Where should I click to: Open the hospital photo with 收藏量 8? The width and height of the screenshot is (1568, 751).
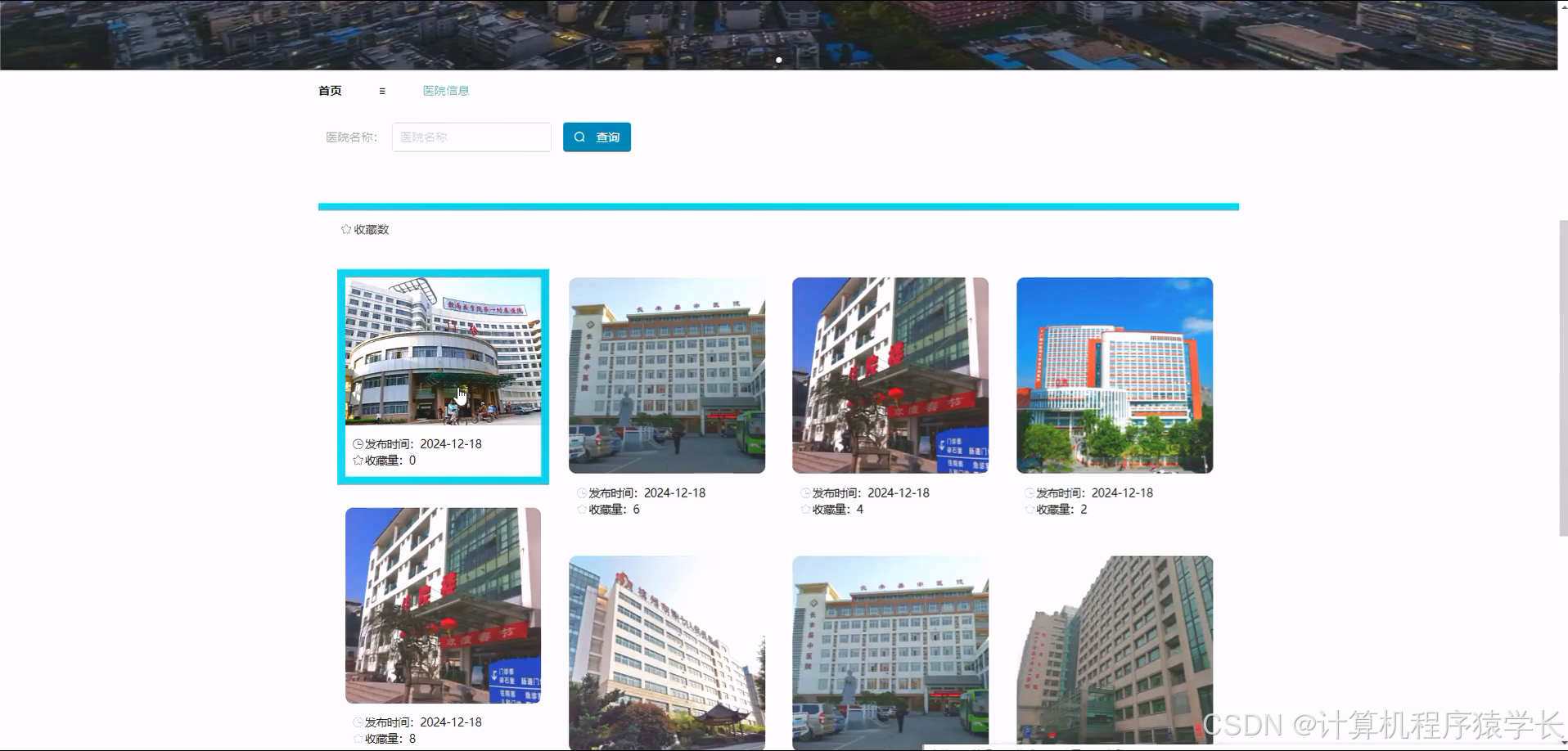(x=443, y=605)
